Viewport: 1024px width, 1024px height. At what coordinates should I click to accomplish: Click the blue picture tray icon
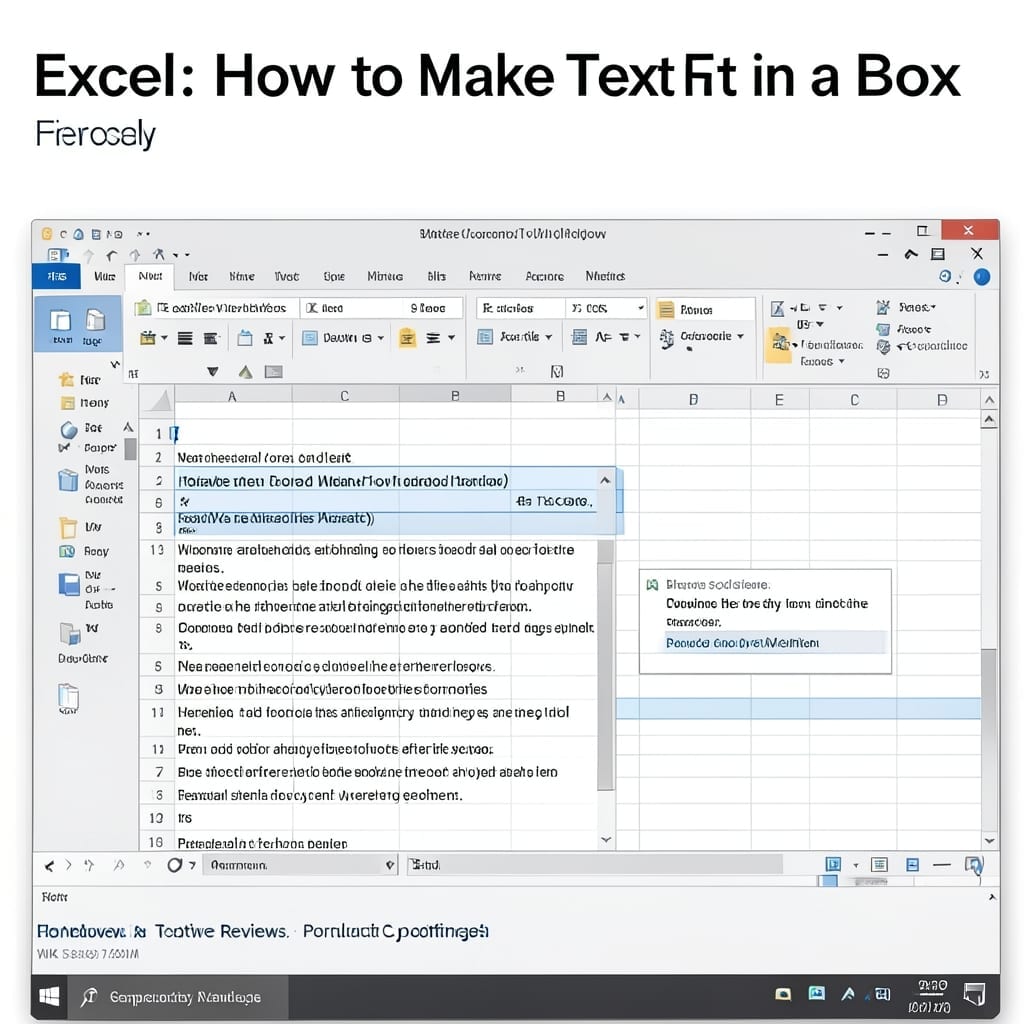pos(816,993)
